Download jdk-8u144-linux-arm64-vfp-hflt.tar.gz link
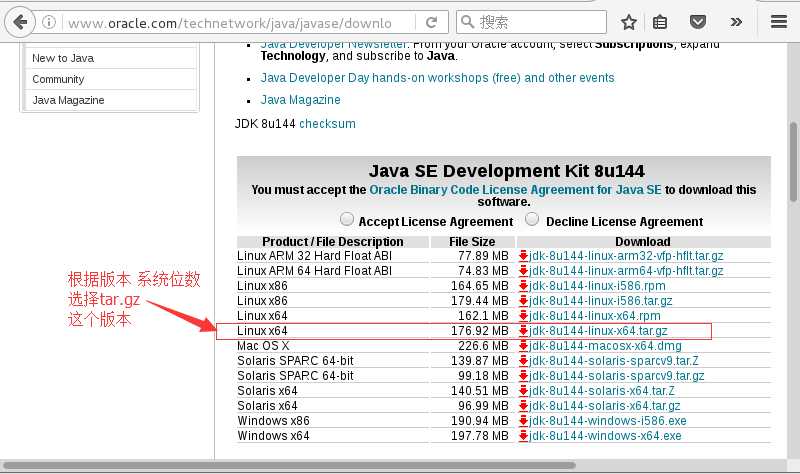The width and height of the screenshot is (800, 474). (x=626, y=270)
